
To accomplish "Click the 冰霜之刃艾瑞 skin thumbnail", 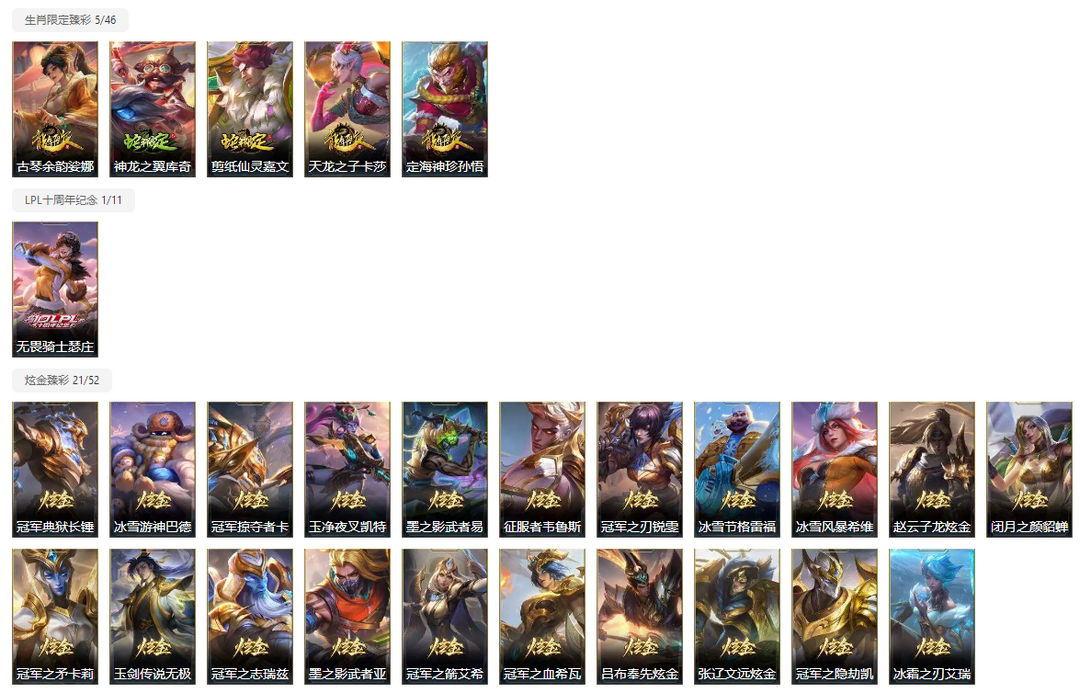I will pos(932,617).
